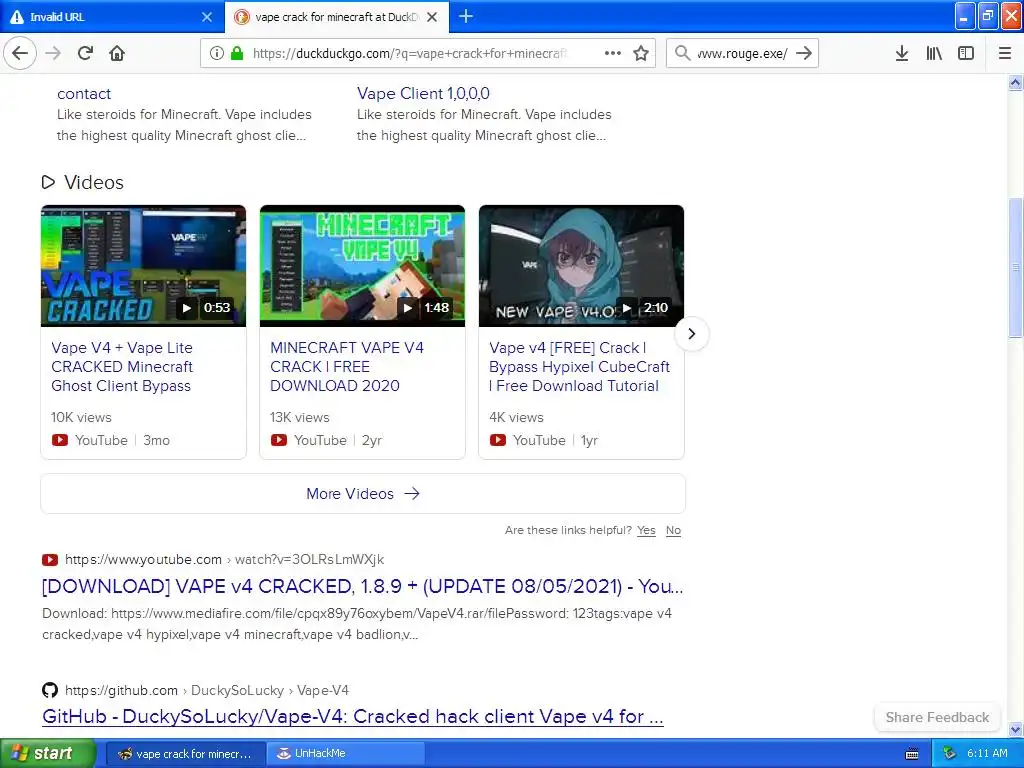Screen dimensions: 1024x768
Task: Click the 10K views text
Action: tap(81, 417)
